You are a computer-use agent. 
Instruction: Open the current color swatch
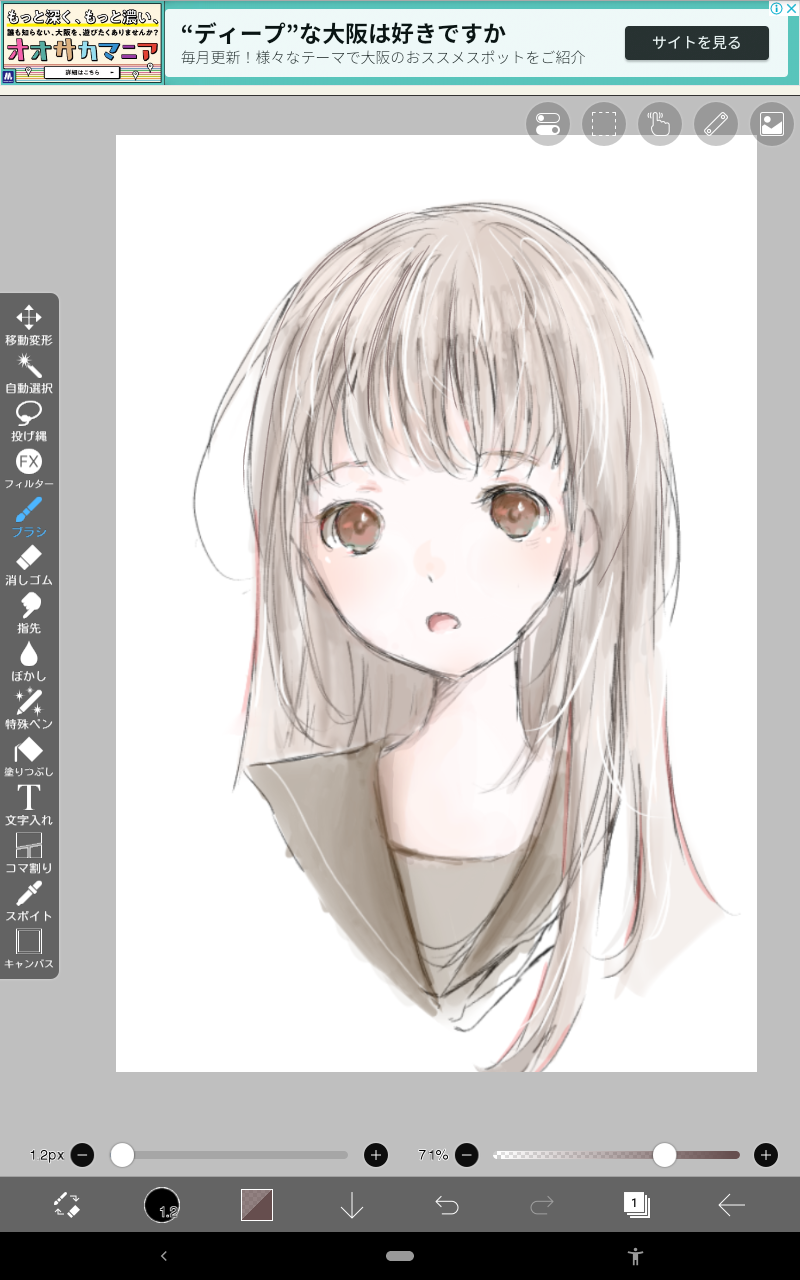[257, 1205]
